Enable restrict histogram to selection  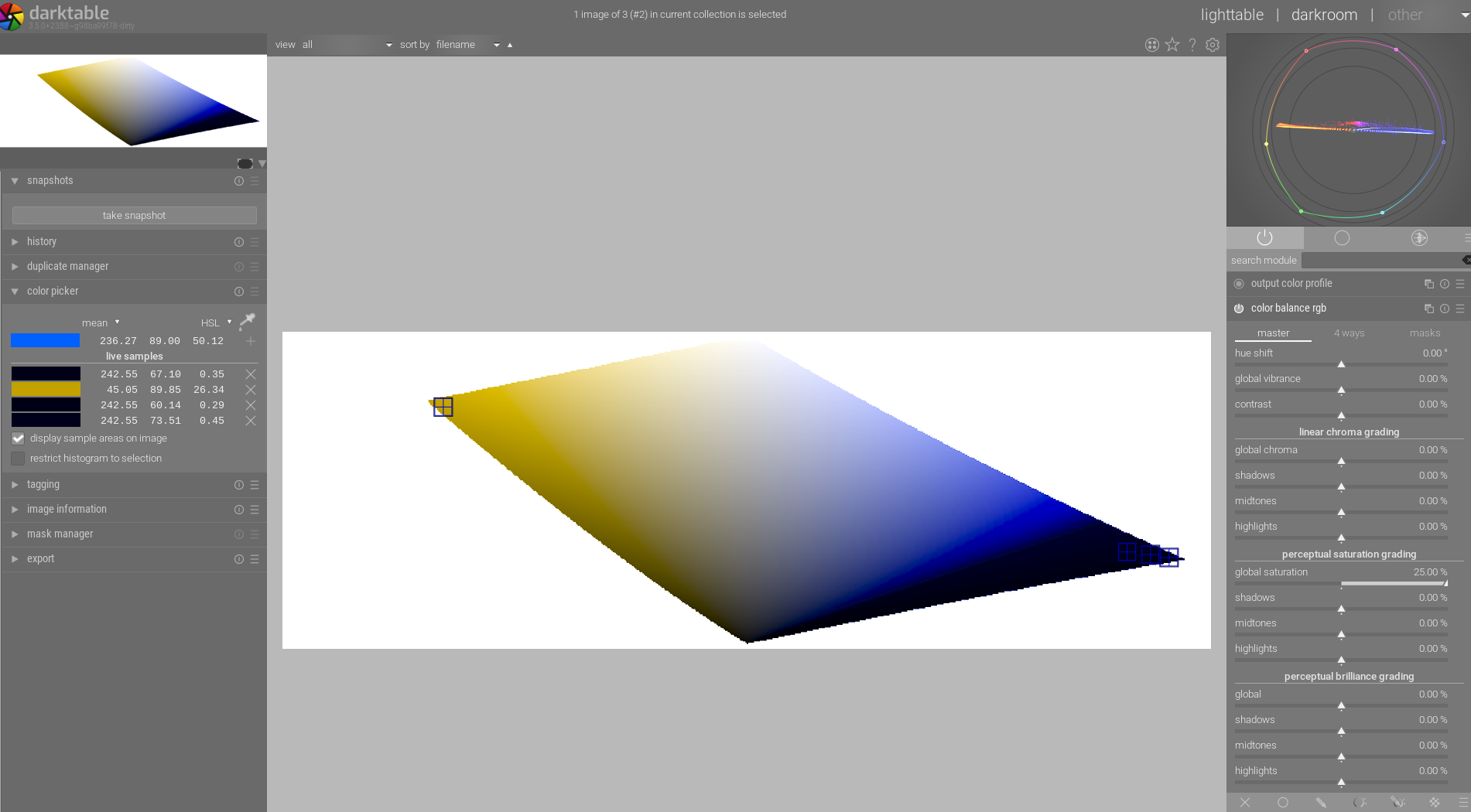pos(17,459)
